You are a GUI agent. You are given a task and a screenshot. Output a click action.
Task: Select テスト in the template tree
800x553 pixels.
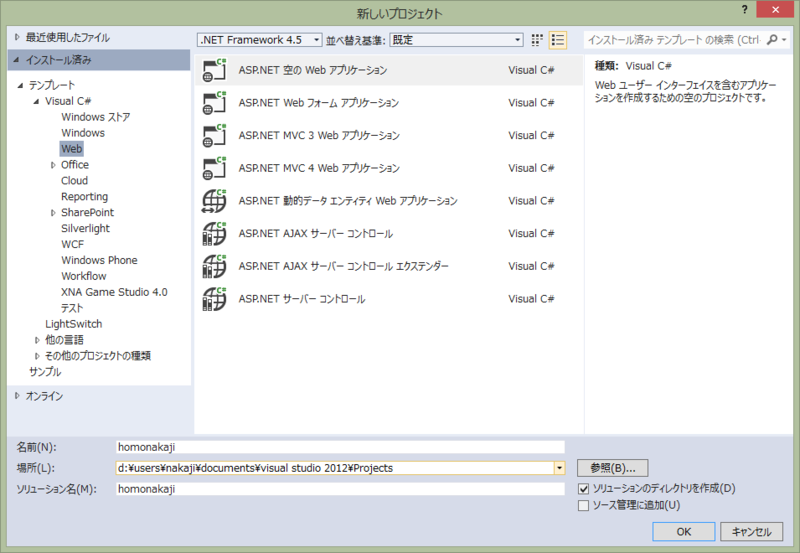point(72,308)
